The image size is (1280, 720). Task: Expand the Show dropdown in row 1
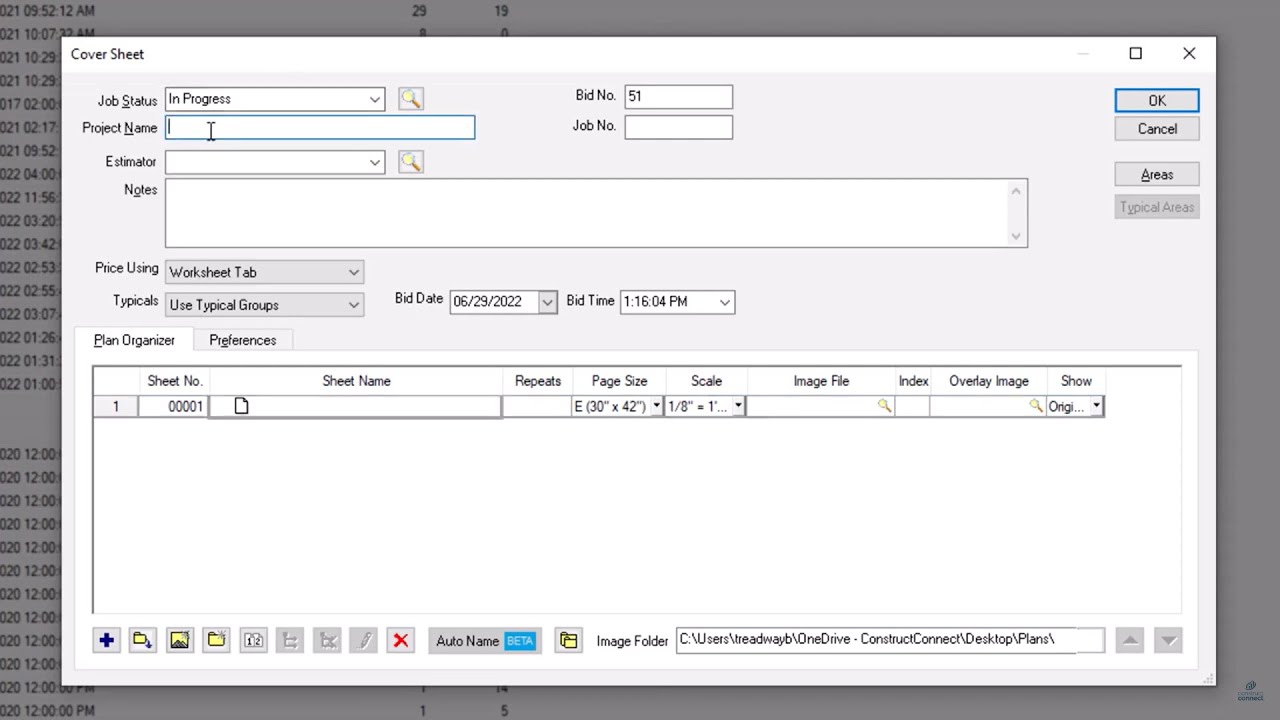(x=1096, y=406)
